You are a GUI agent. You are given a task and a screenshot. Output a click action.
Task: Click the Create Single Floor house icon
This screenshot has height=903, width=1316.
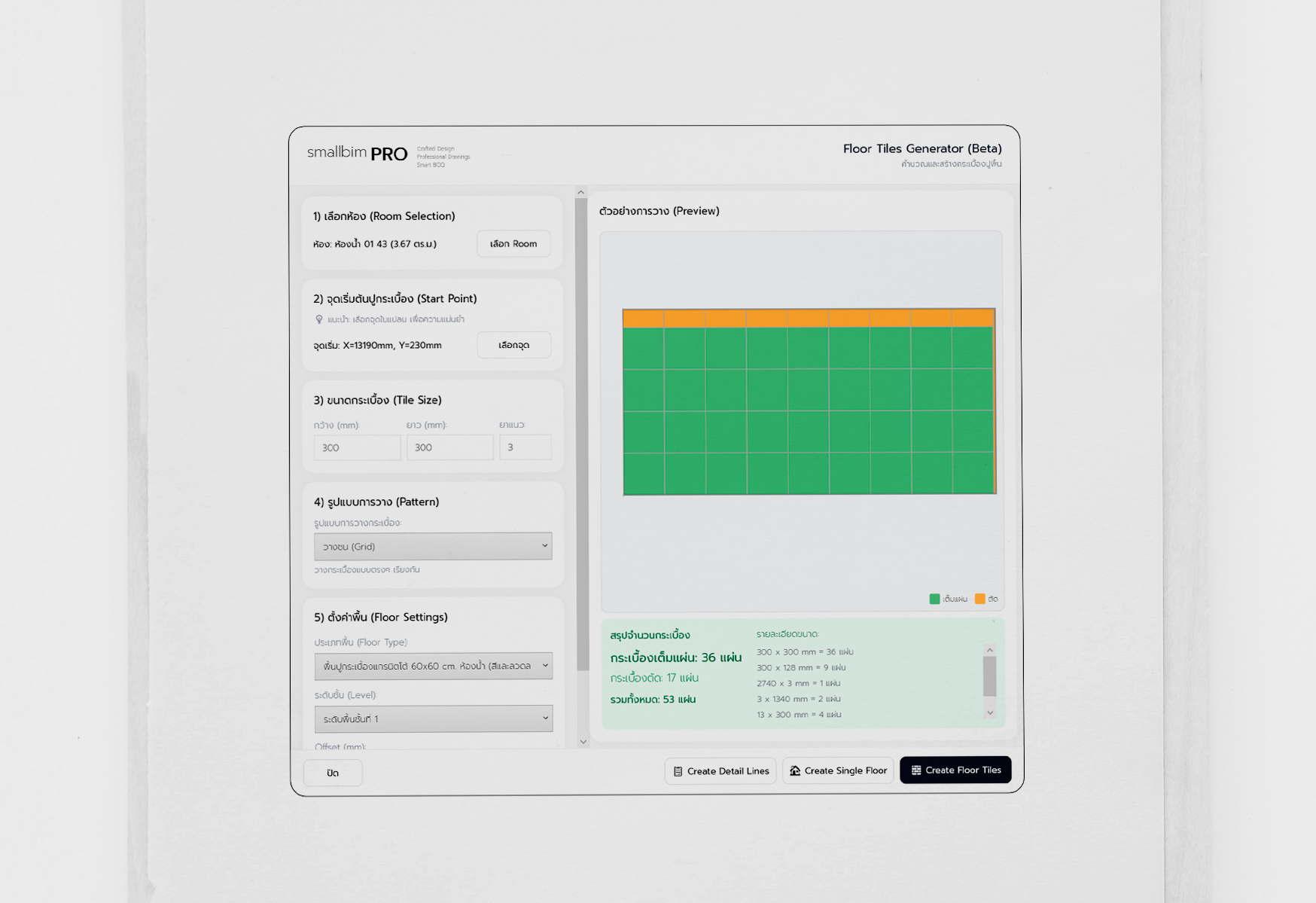(x=795, y=770)
